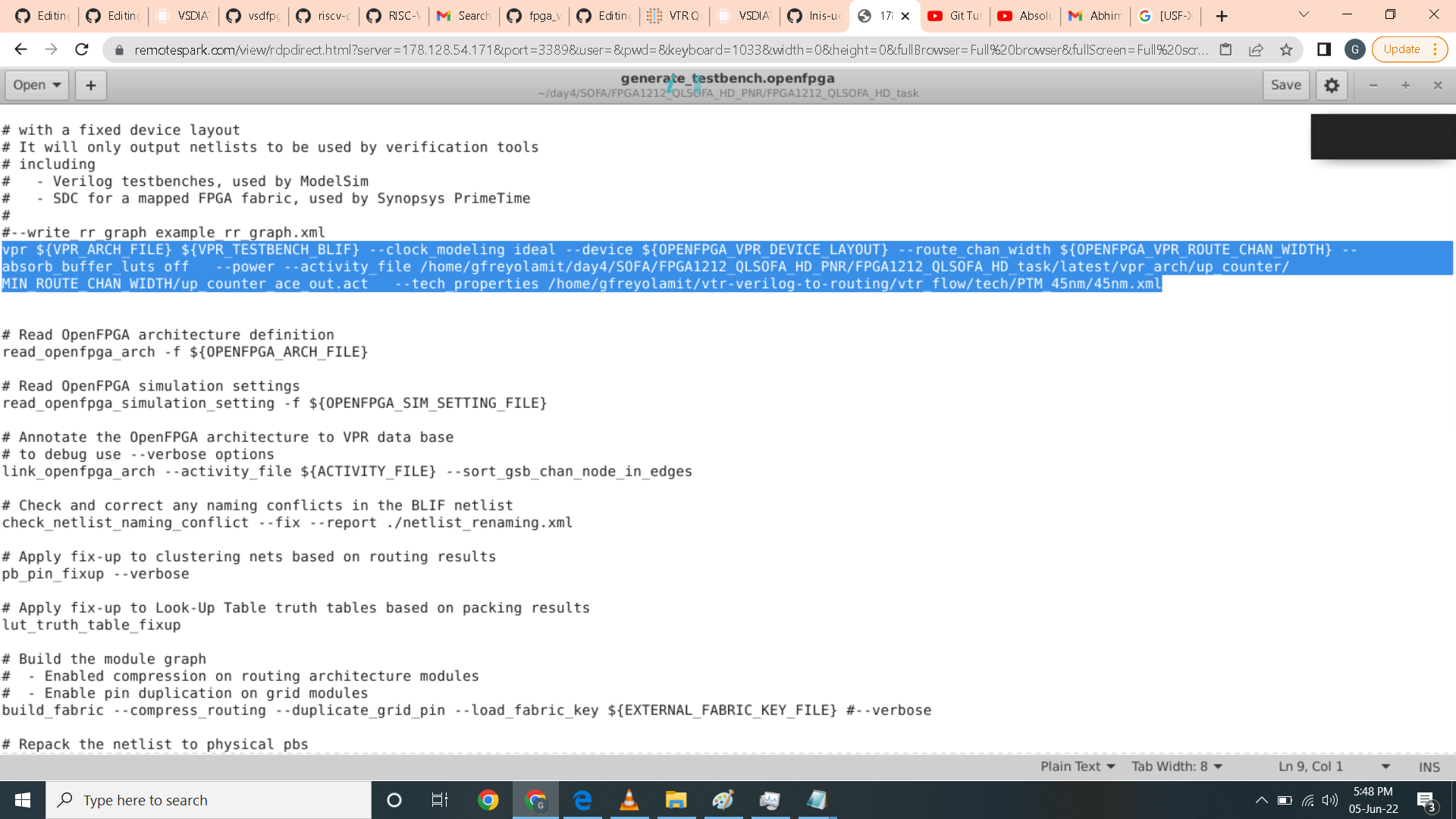
Task: Click the Chrome Update button
Action: coord(1401,49)
